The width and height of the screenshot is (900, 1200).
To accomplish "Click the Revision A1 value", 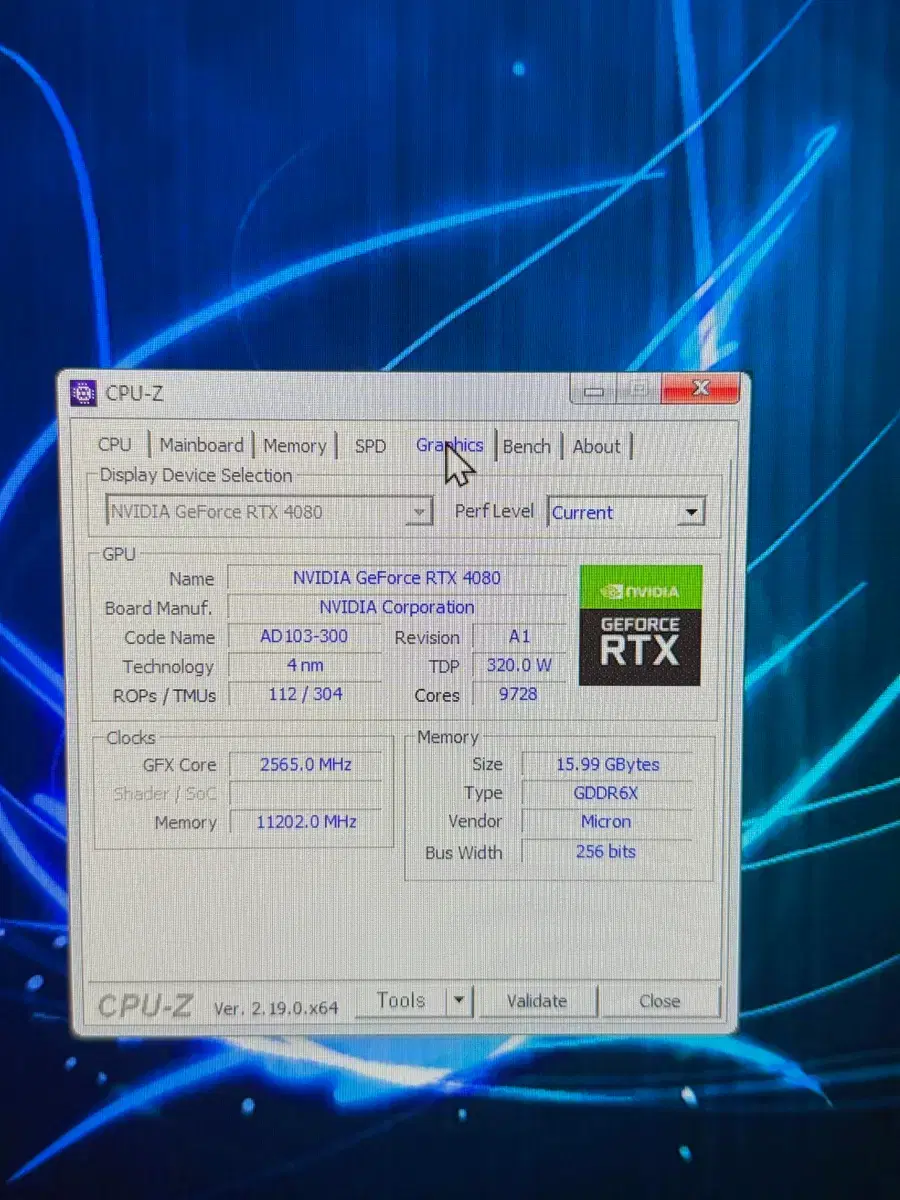I will pos(519,637).
